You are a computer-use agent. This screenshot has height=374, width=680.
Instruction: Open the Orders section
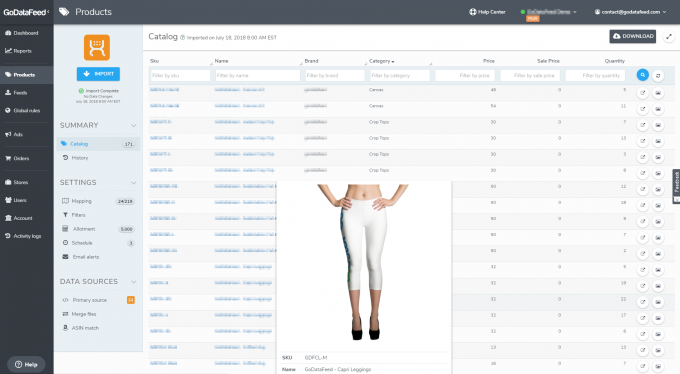17,158
